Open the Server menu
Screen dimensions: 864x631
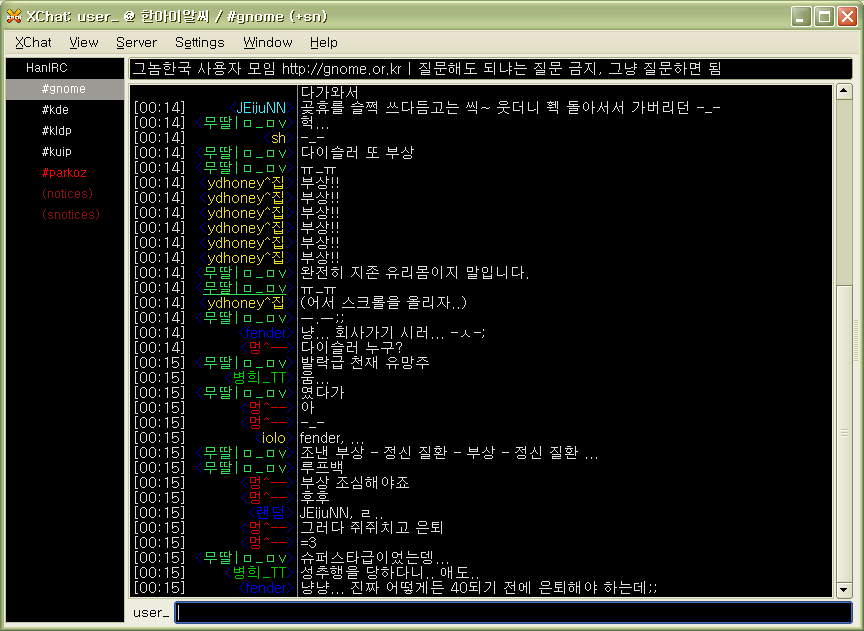coord(136,42)
